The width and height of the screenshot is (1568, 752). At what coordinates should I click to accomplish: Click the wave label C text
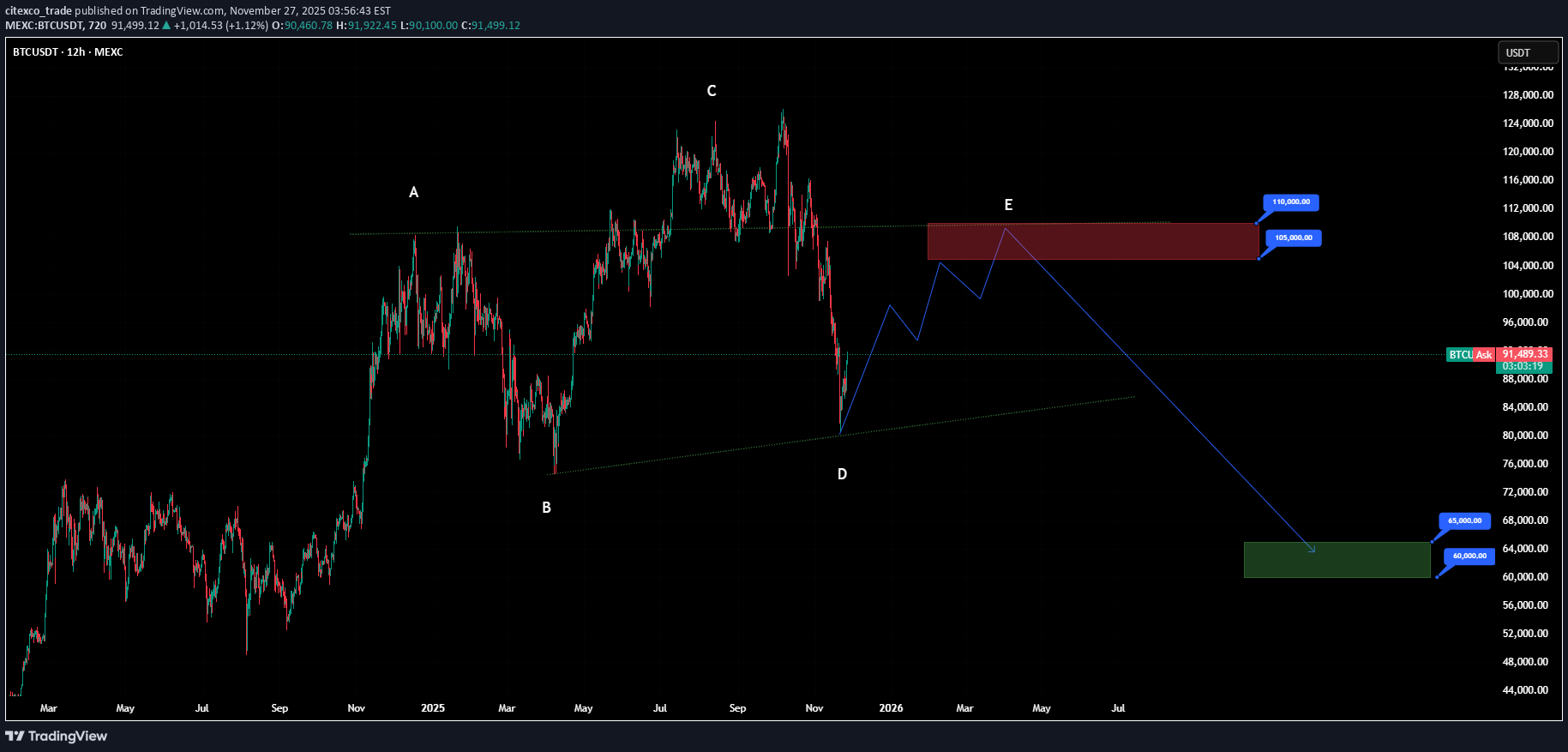tap(711, 91)
